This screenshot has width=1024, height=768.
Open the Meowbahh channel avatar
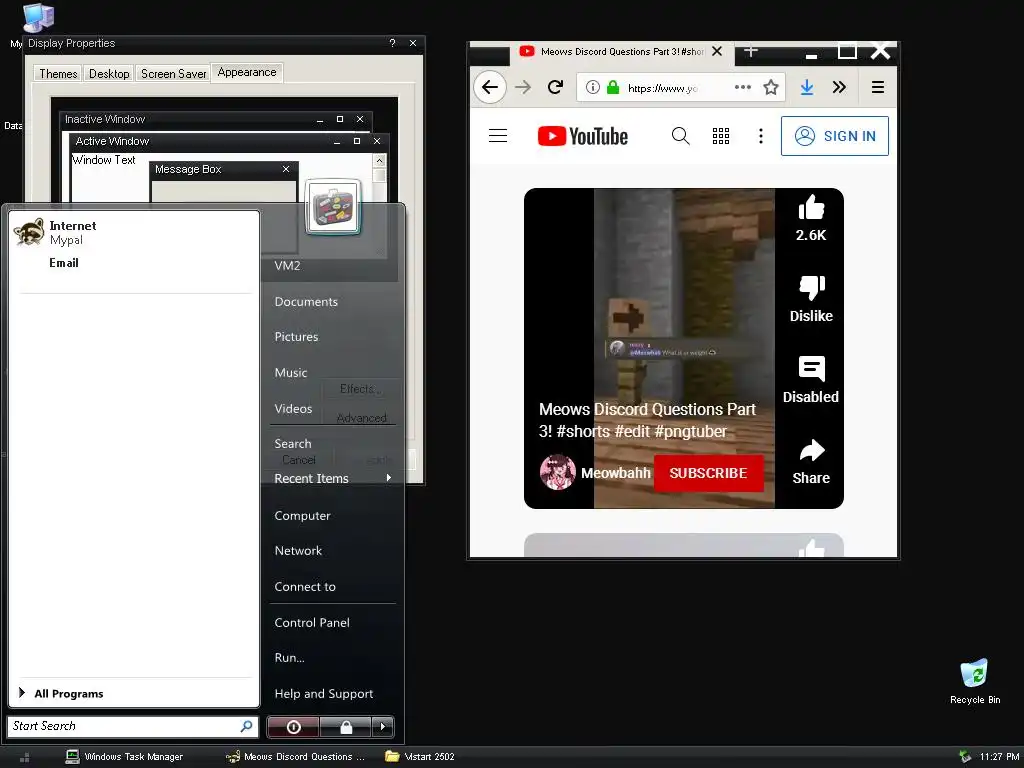tap(558, 472)
